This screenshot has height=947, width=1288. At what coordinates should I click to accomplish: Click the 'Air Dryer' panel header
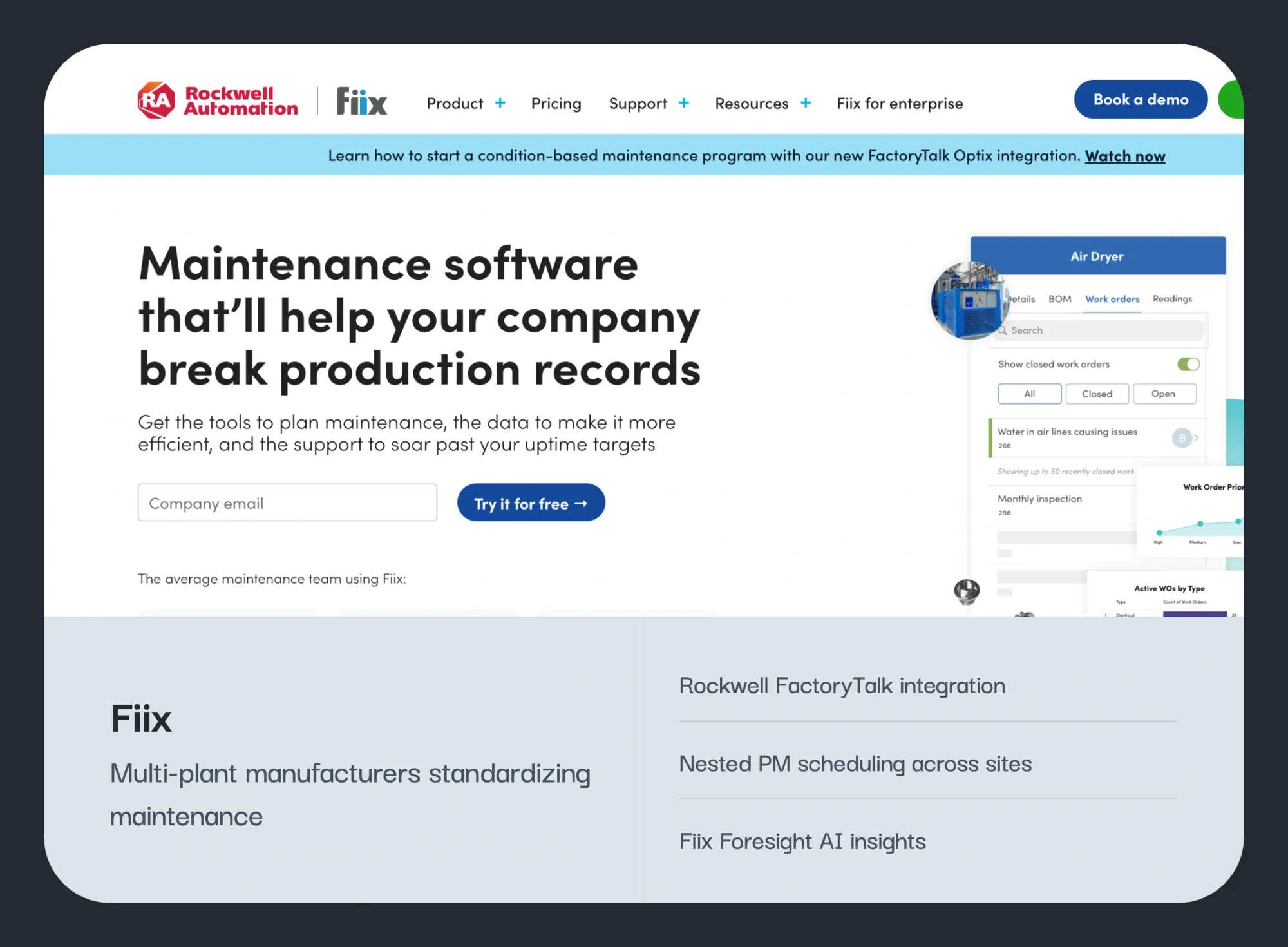coord(1098,256)
